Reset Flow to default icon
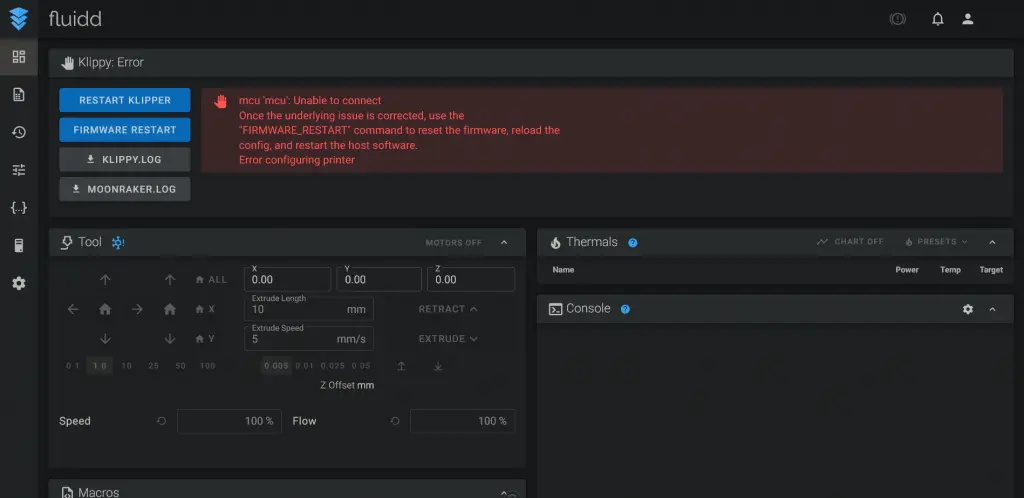Image resolution: width=1024 pixels, height=498 pixels. click(x=394, y=421)
